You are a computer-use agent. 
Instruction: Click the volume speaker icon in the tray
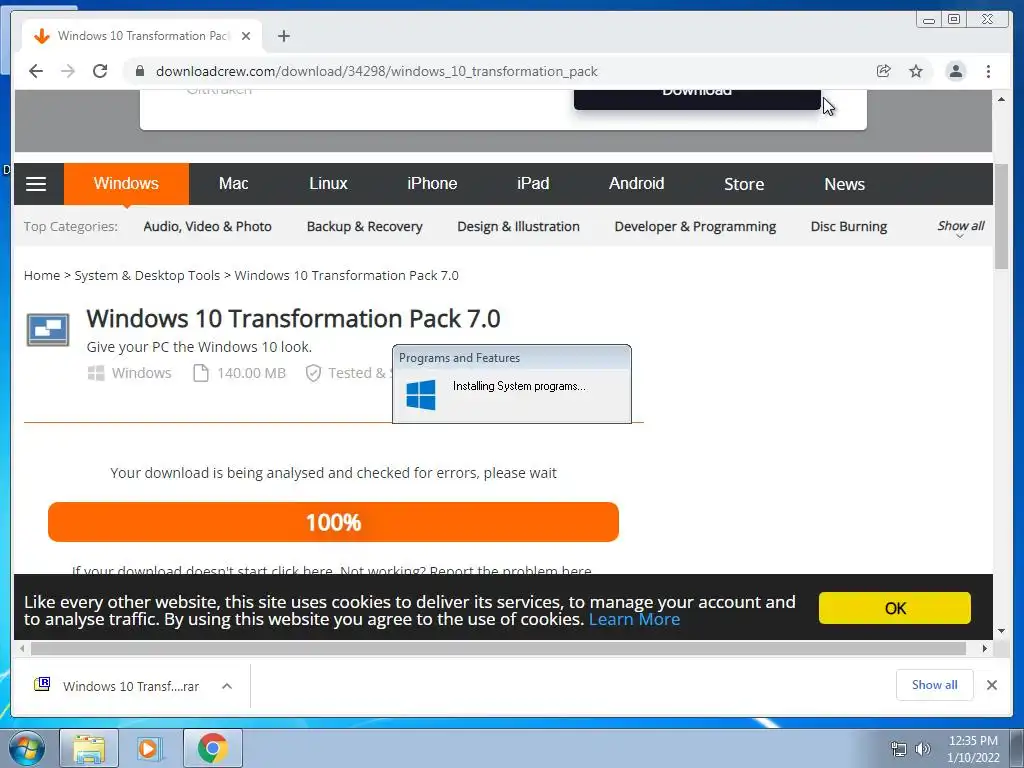click(923, 749)
